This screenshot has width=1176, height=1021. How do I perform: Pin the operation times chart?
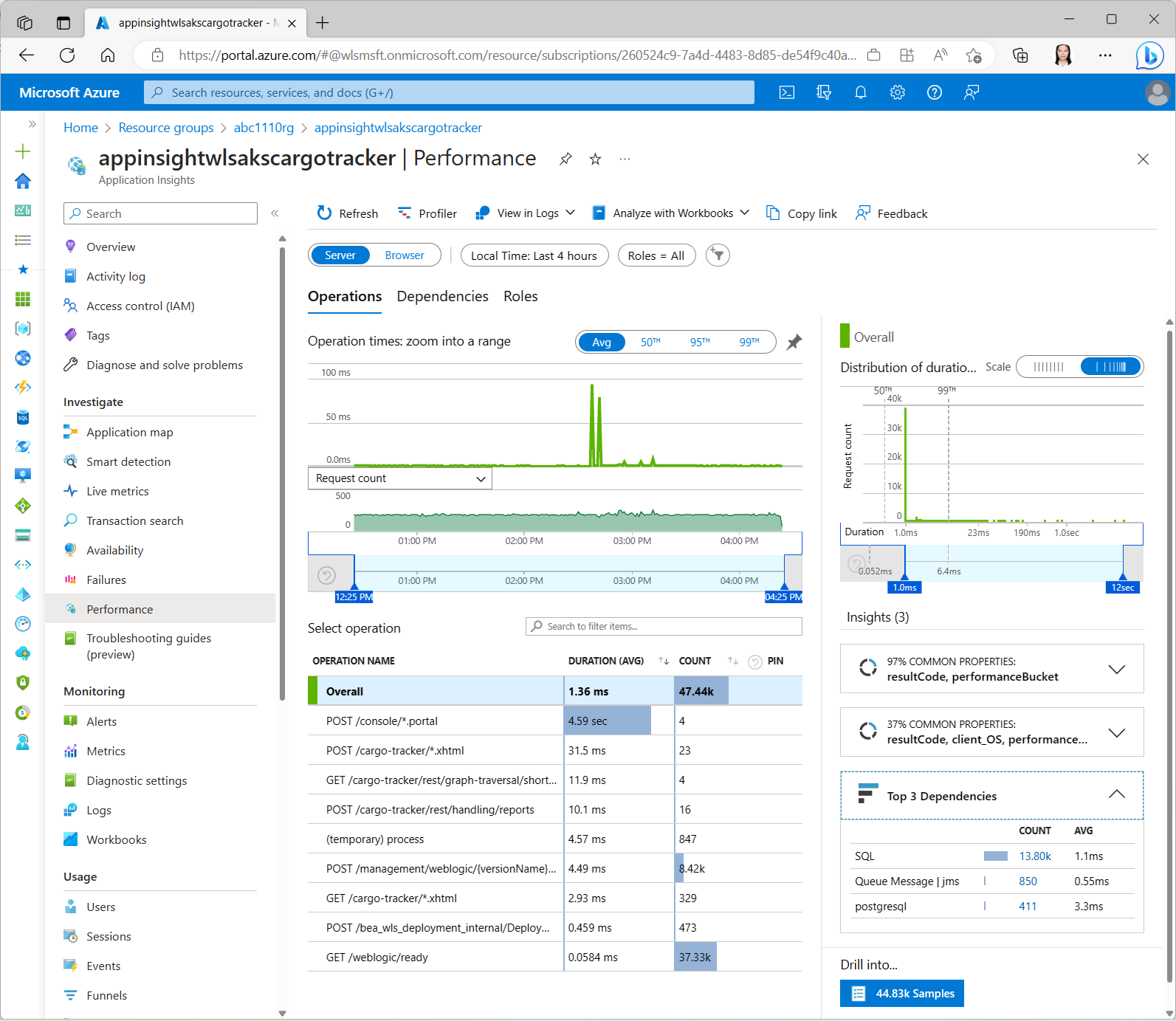tap(794, 342)
